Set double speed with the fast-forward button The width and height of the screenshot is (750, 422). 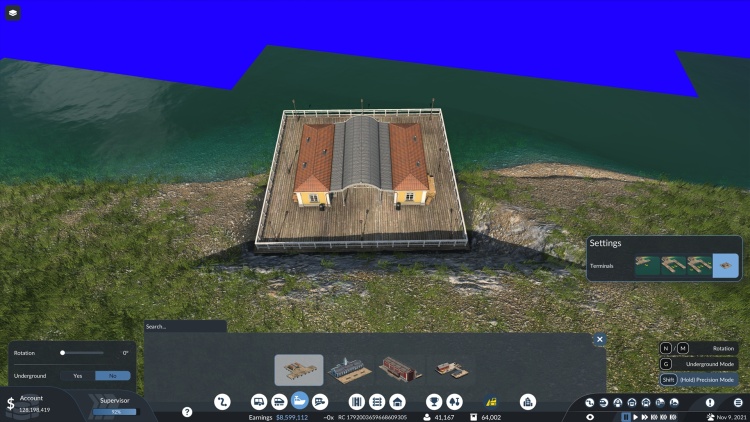tap(645, 417)
